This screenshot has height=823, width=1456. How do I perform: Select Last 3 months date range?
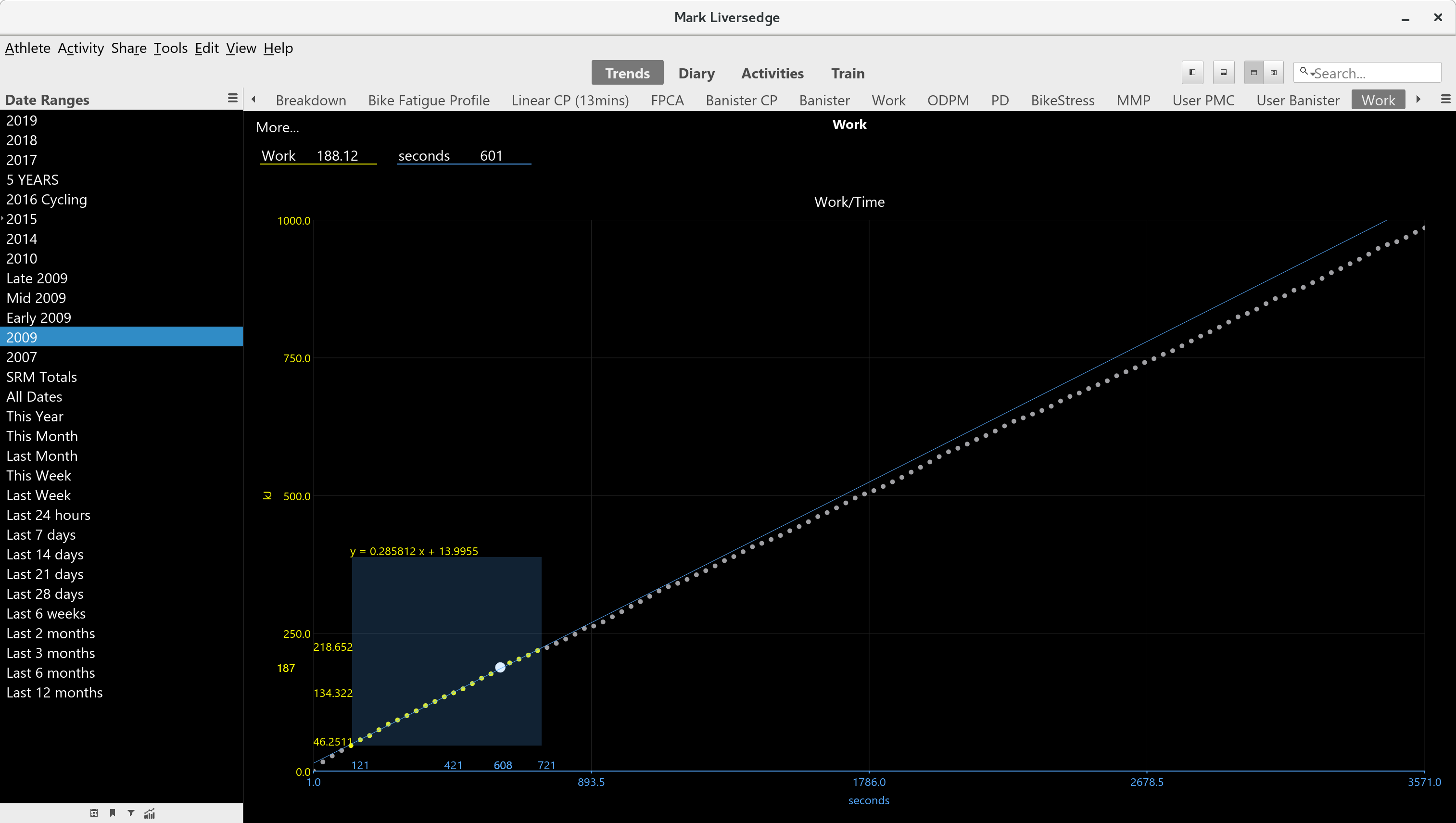point(51,653)
